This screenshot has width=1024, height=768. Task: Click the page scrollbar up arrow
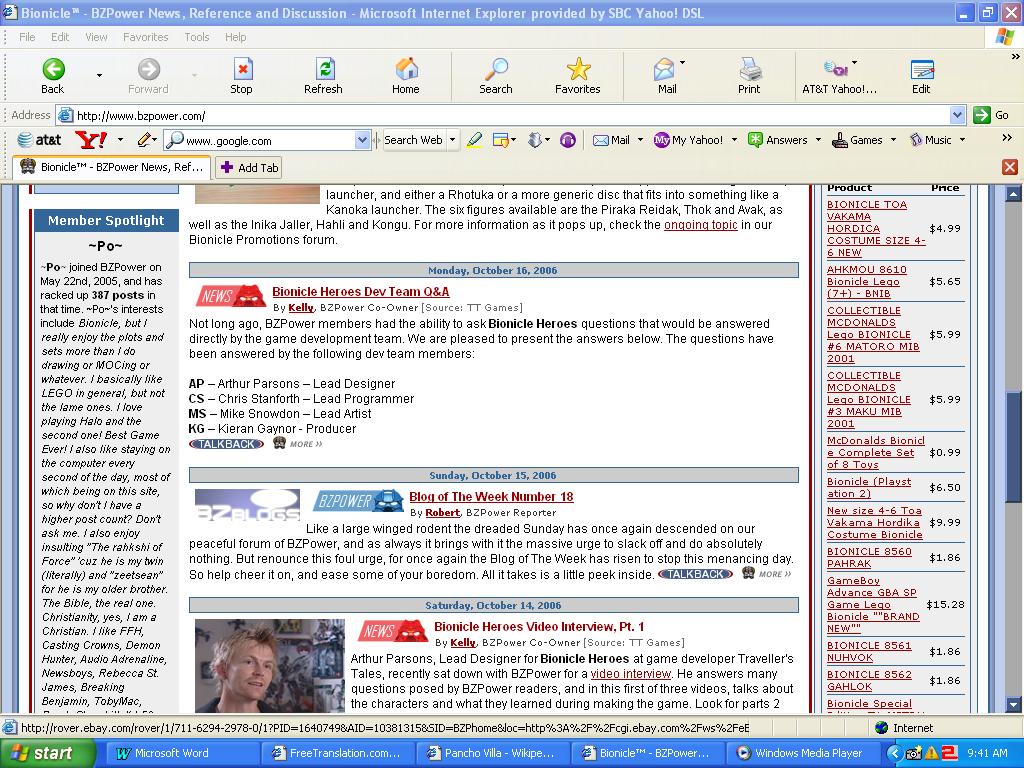(1013, 194)
